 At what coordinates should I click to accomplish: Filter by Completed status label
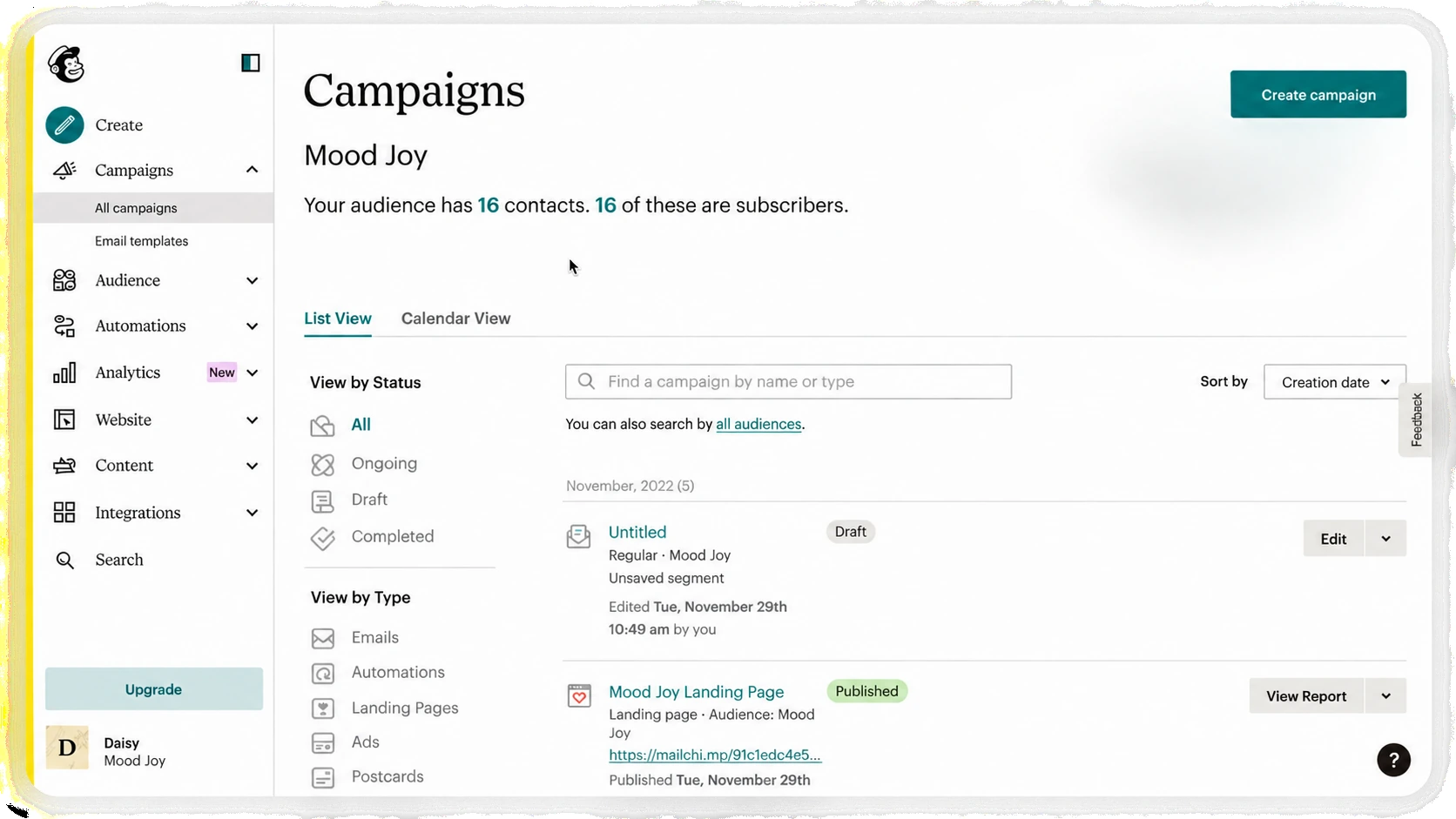(393, 537)
